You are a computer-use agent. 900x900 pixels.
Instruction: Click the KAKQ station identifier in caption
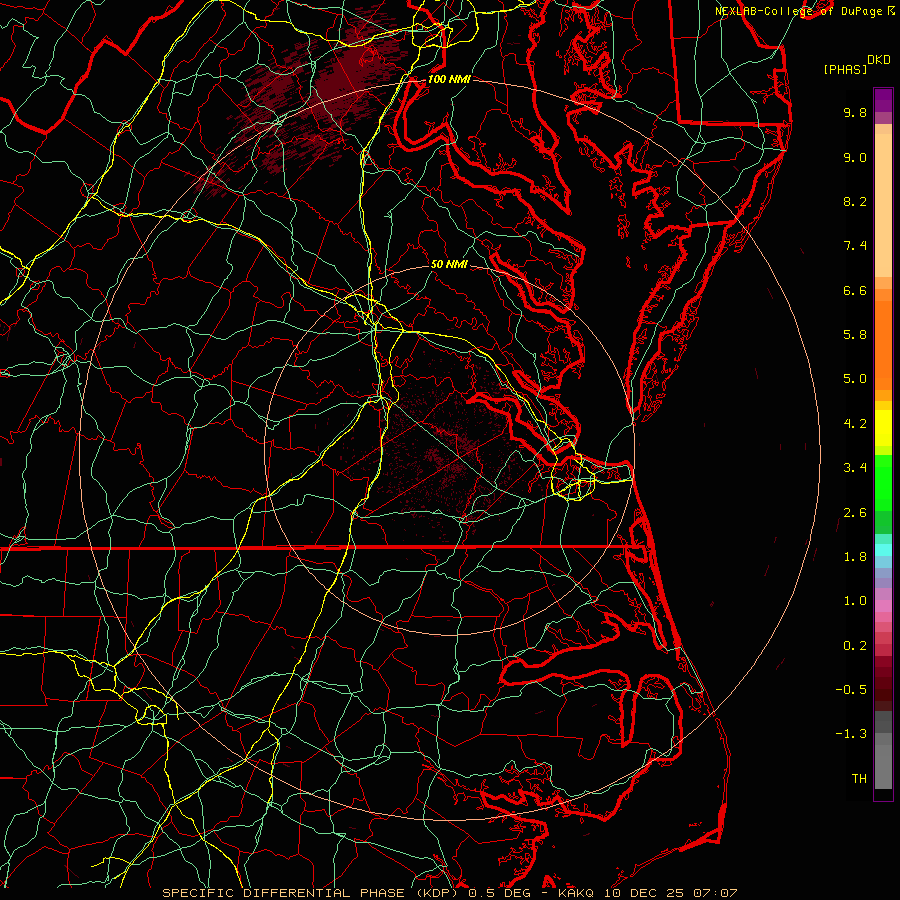point(576,893)
